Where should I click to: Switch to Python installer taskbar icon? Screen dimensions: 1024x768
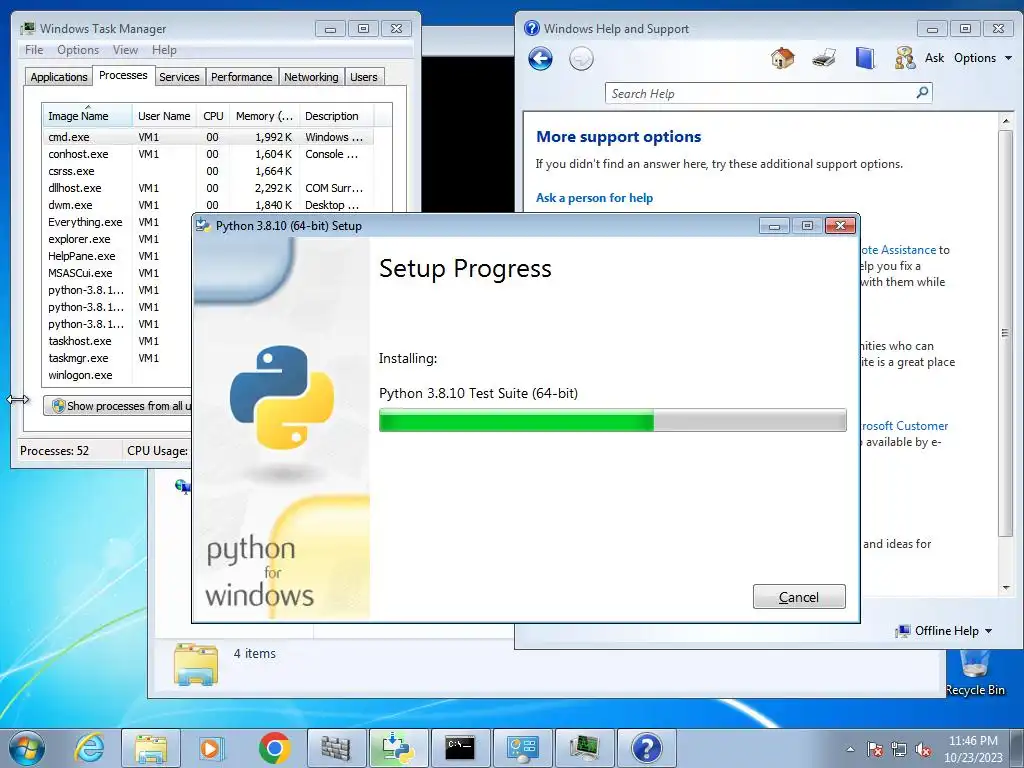point(397,748)
